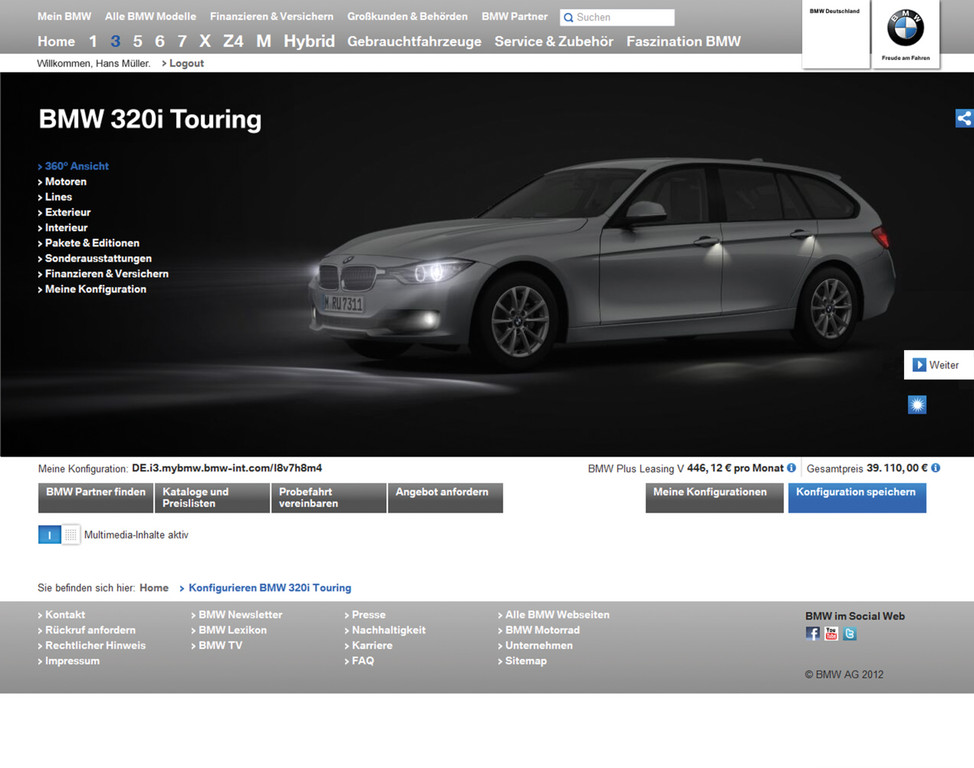Open Finanzieren & Versichern top menu
The image size is (974, 768).
pos(271,17)
